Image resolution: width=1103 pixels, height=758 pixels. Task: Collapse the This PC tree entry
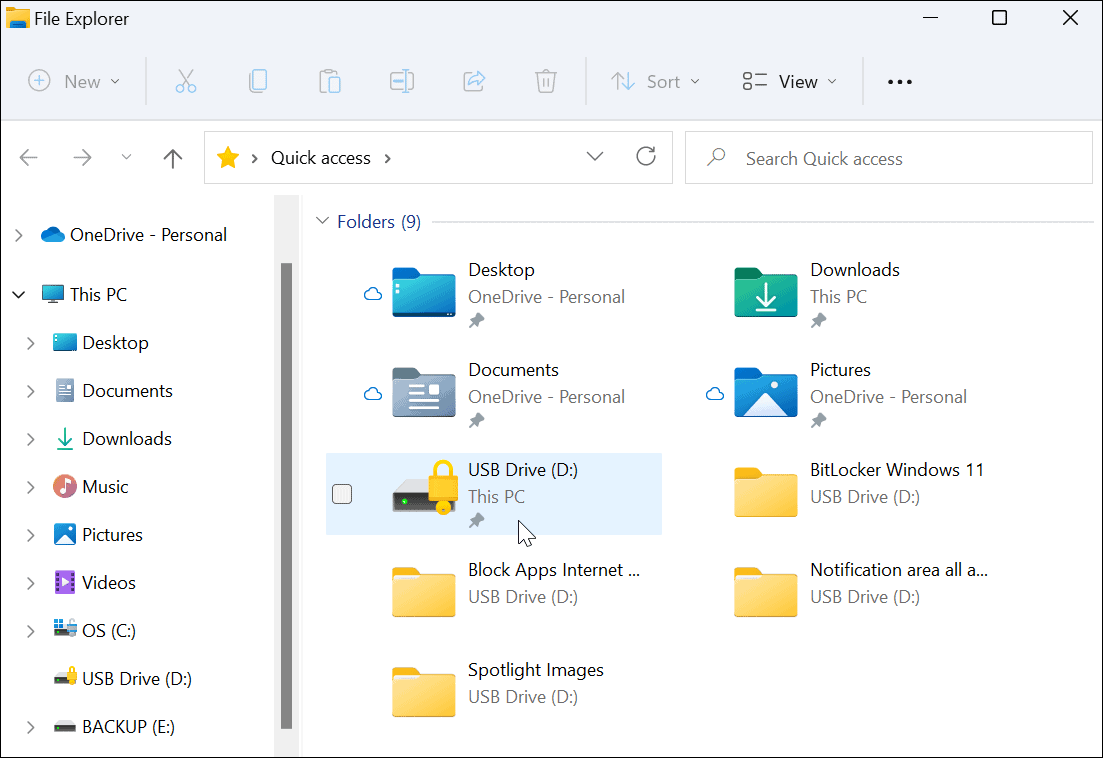18,294
